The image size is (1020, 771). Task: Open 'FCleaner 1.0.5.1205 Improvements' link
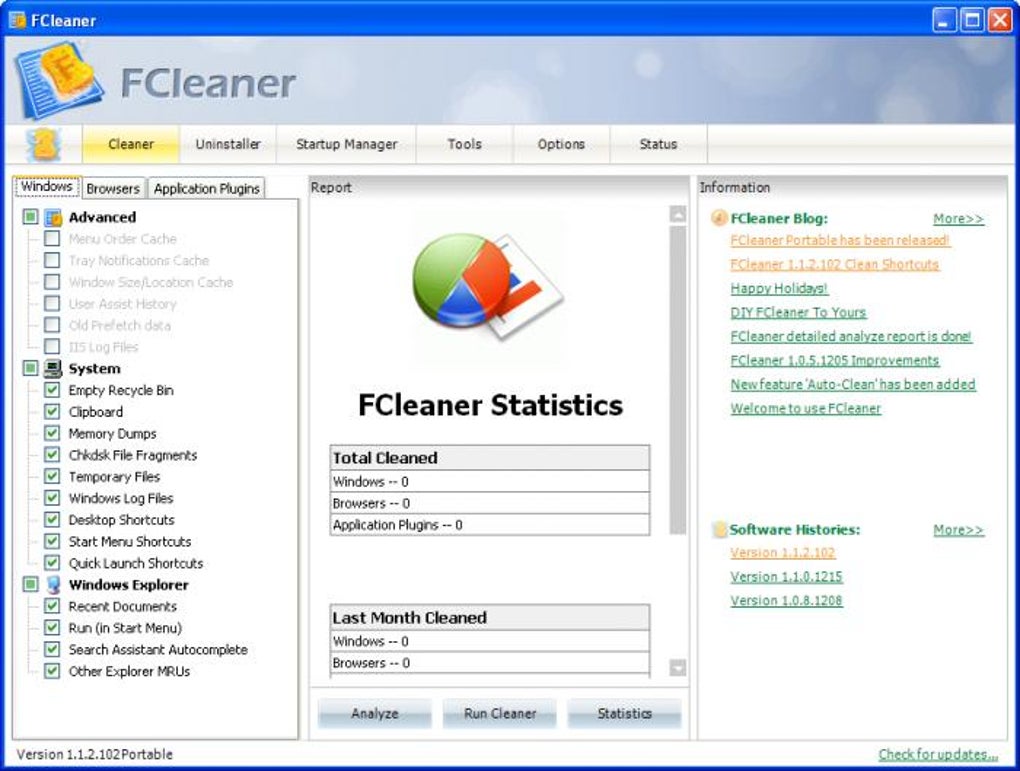(835, 360)
